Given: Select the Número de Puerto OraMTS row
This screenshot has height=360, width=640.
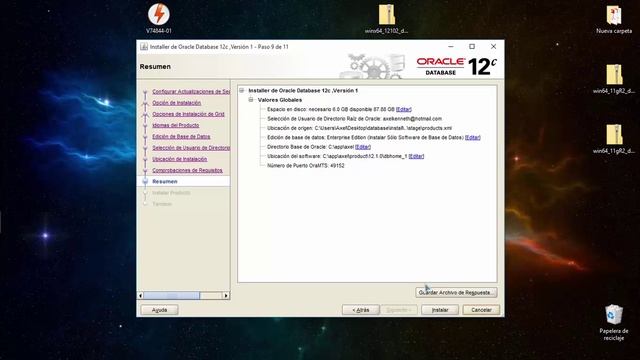Looking at the screenshot, I should pos(306,166).
